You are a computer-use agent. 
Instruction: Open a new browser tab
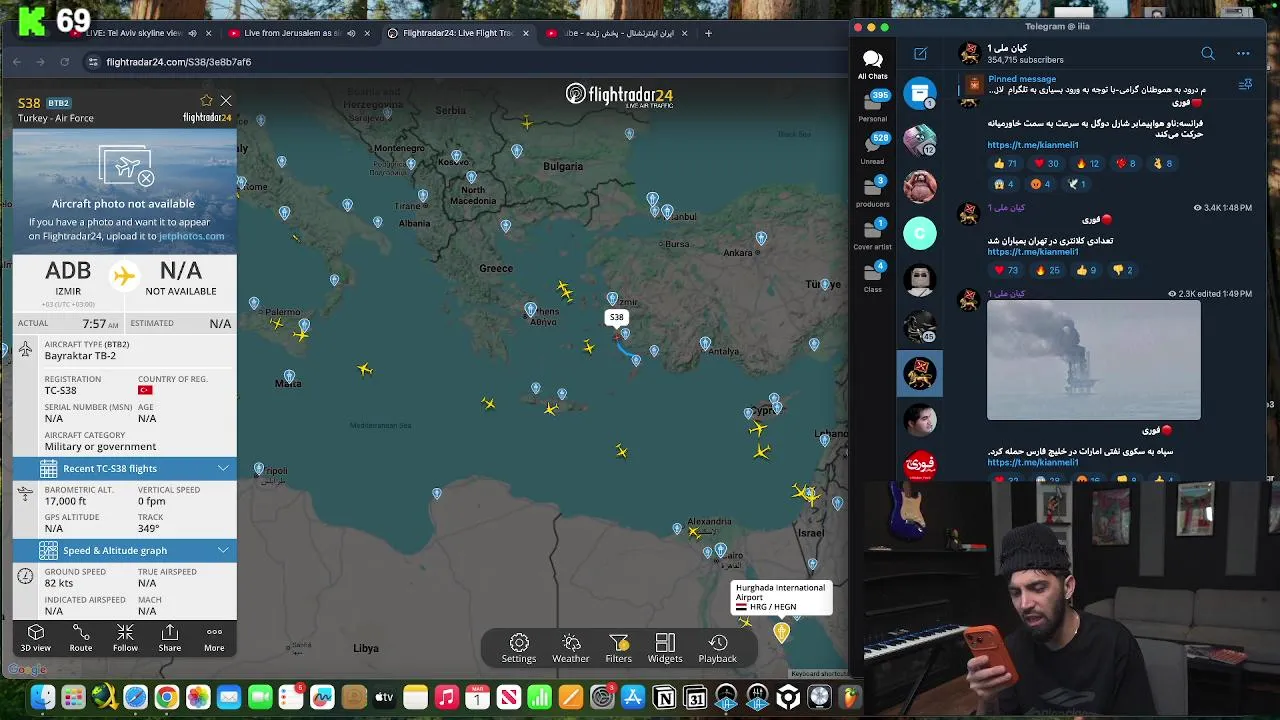tap(708, 33)
